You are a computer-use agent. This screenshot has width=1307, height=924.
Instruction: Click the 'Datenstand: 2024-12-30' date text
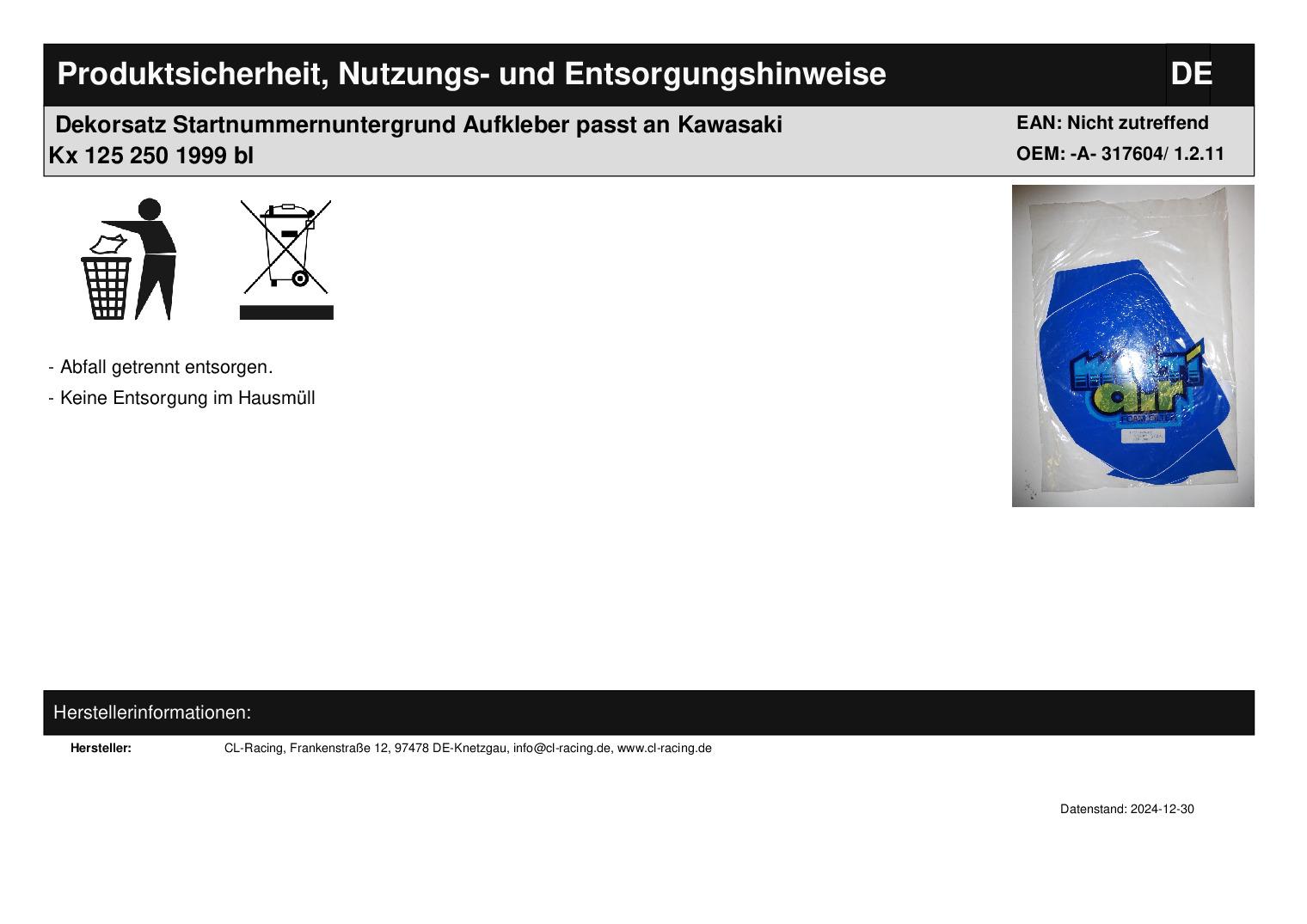tap(1126, 809)
